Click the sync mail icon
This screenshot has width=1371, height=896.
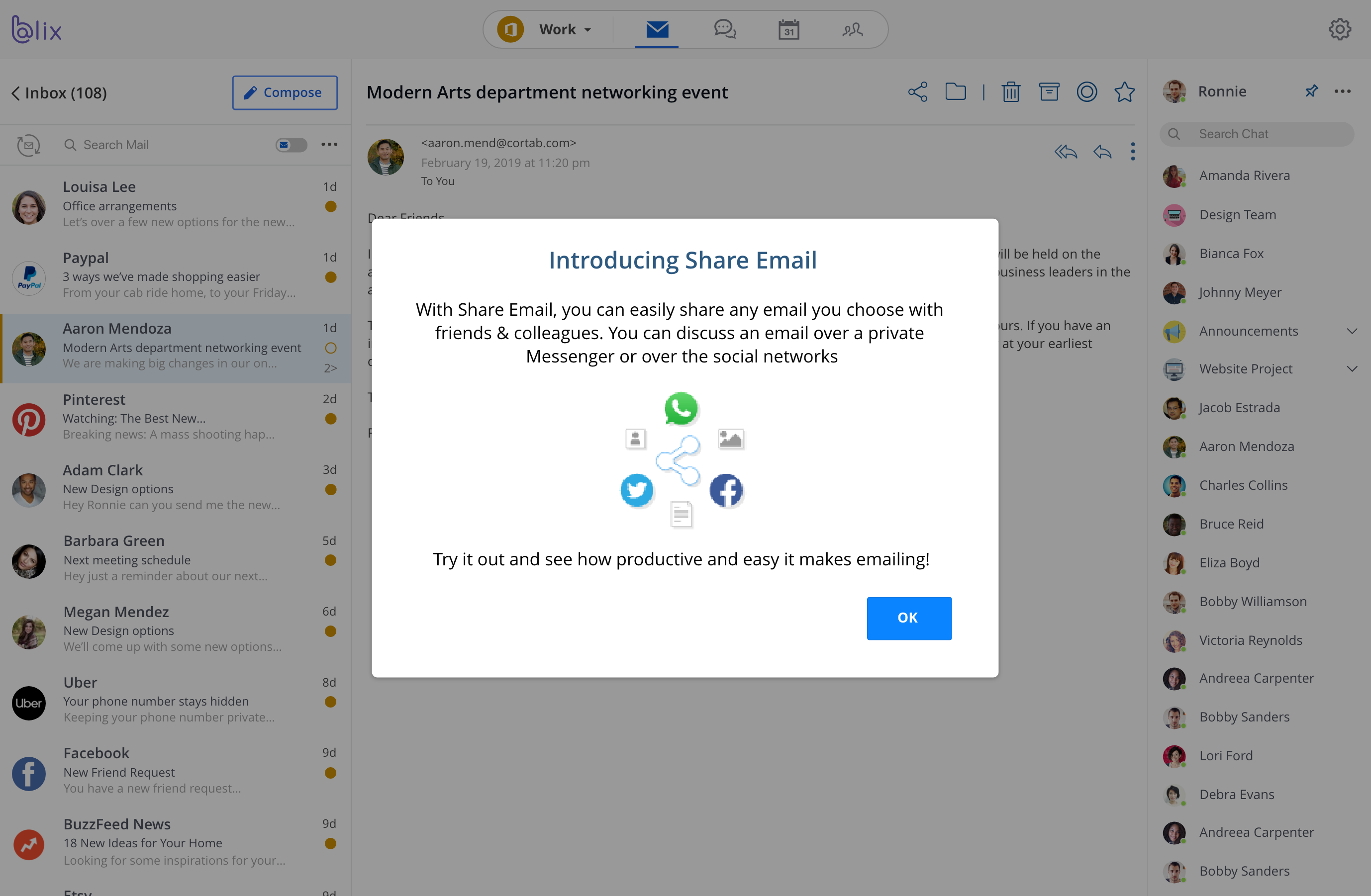[x=28, y=145]
